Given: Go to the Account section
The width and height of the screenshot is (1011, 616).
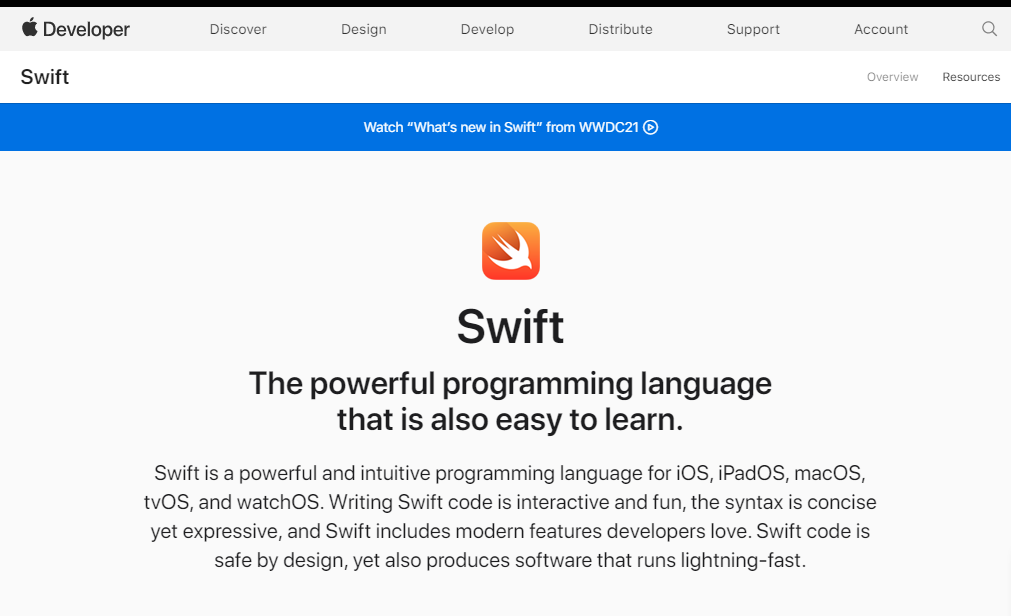Looking at the screenshot, I should click(880, 29).
